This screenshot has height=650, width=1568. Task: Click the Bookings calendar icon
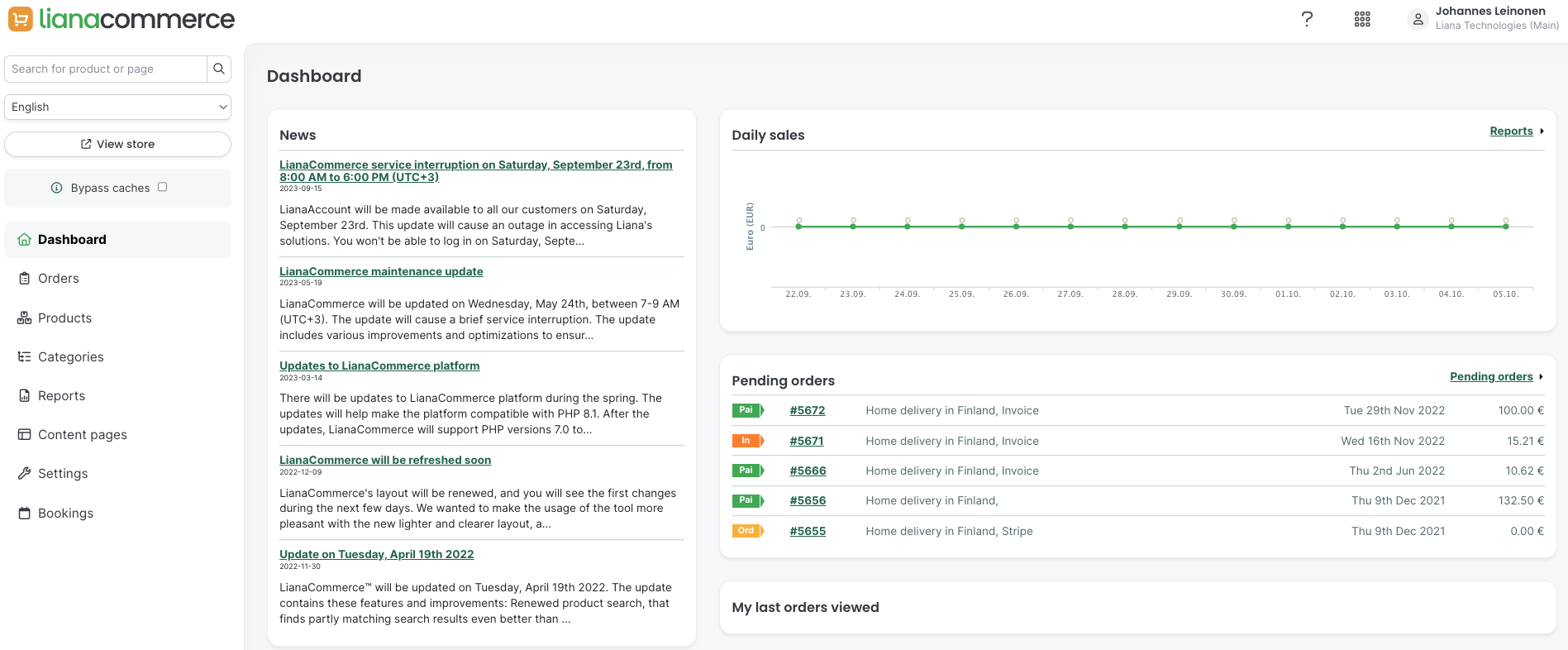pos(24,514)
